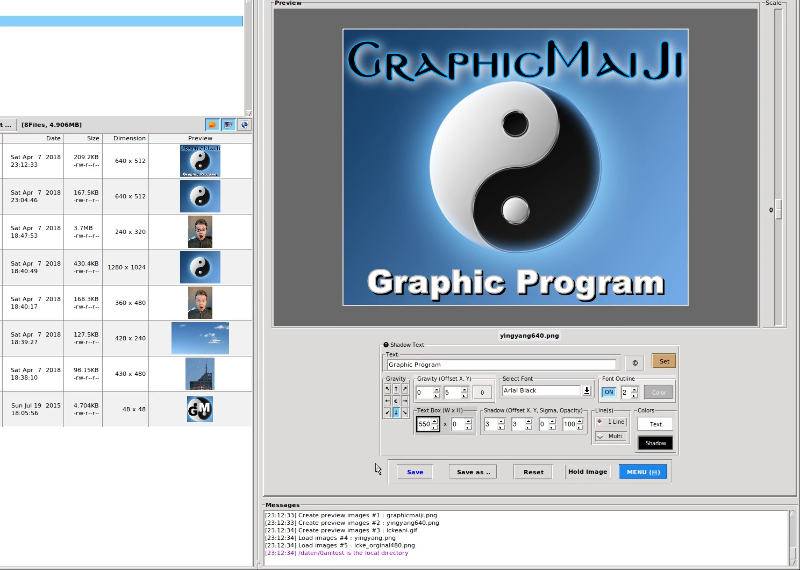Click the 8Files, 4.906MB status label
This screenshot has width=800, height=570.
pos(52,125)
